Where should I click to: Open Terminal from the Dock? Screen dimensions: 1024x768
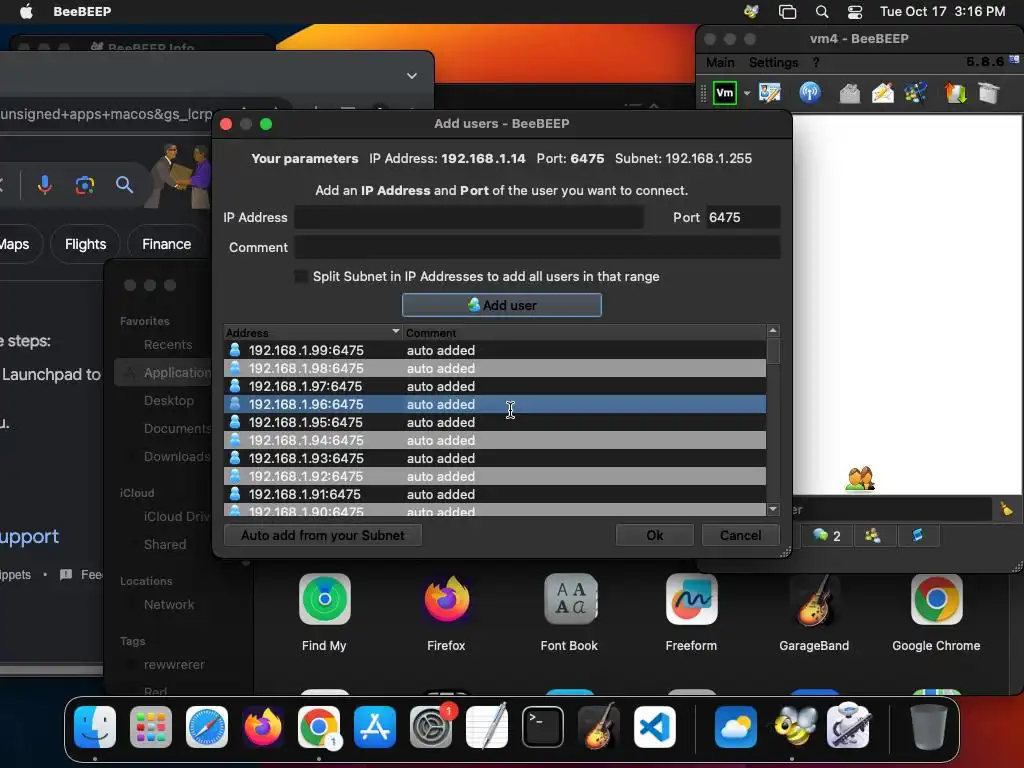tap(543, 726)
